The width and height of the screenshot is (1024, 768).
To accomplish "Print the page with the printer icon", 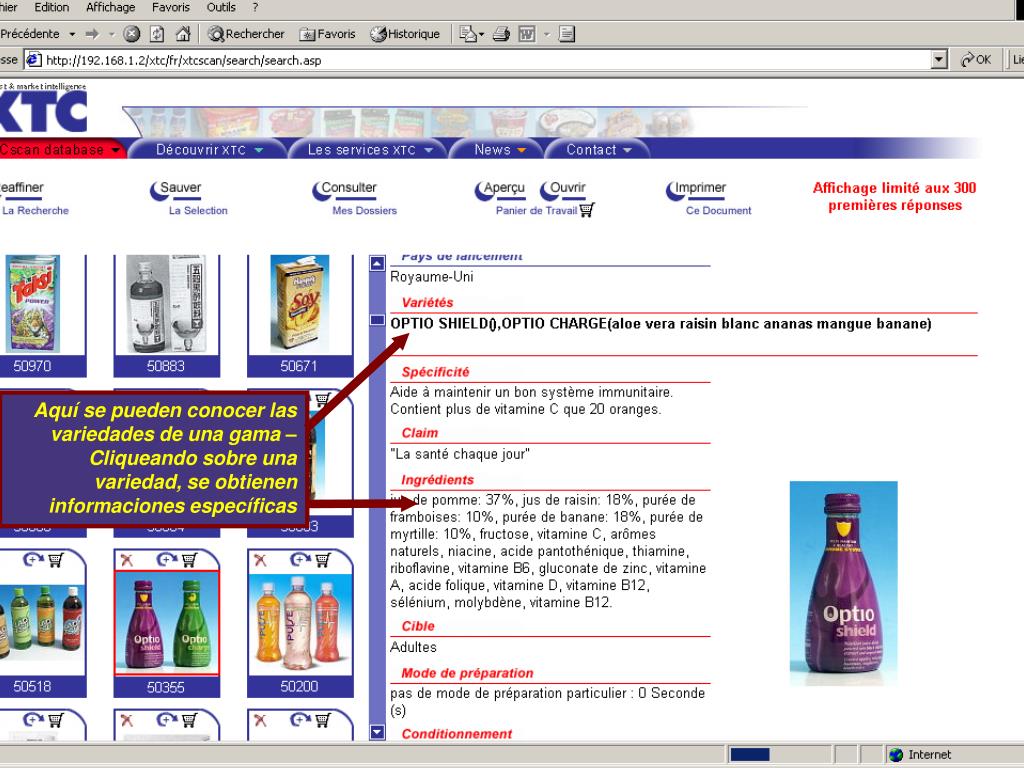I will coord(501,34).
